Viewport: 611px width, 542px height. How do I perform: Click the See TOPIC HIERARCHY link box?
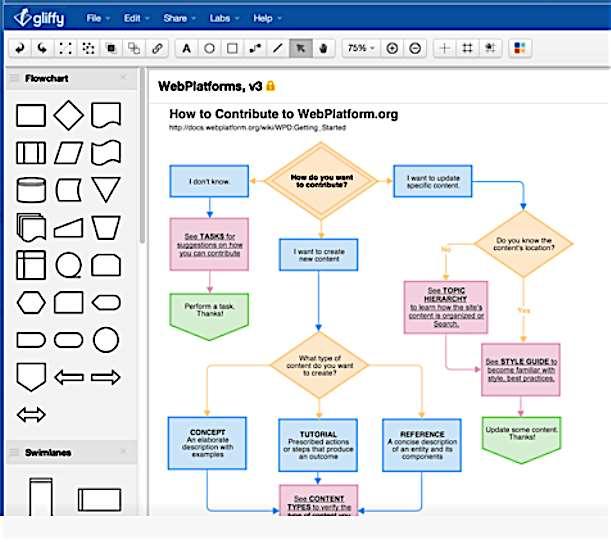click(446, 307)
